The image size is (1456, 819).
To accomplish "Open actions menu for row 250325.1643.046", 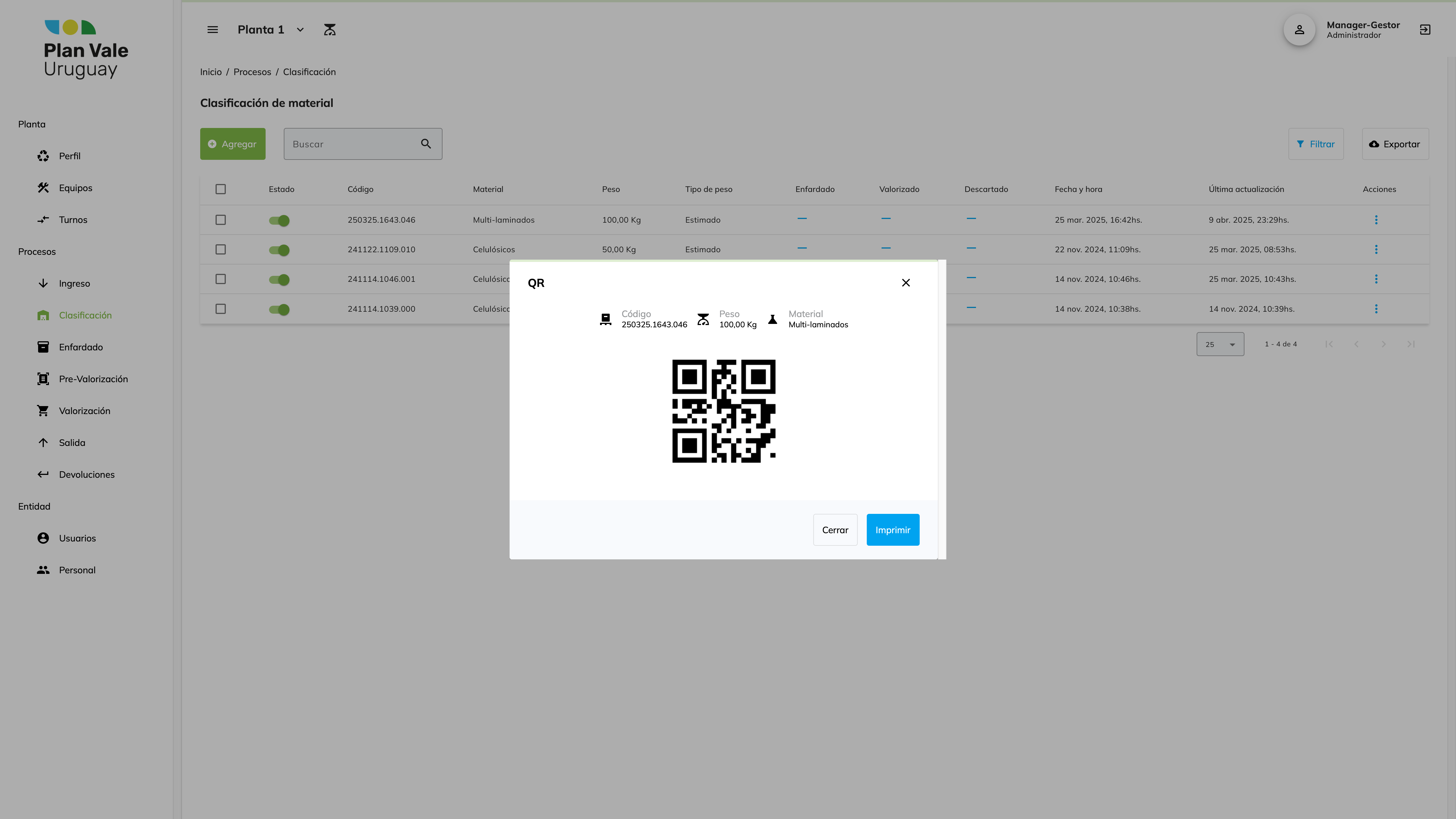I will (x=1376, y=220).
